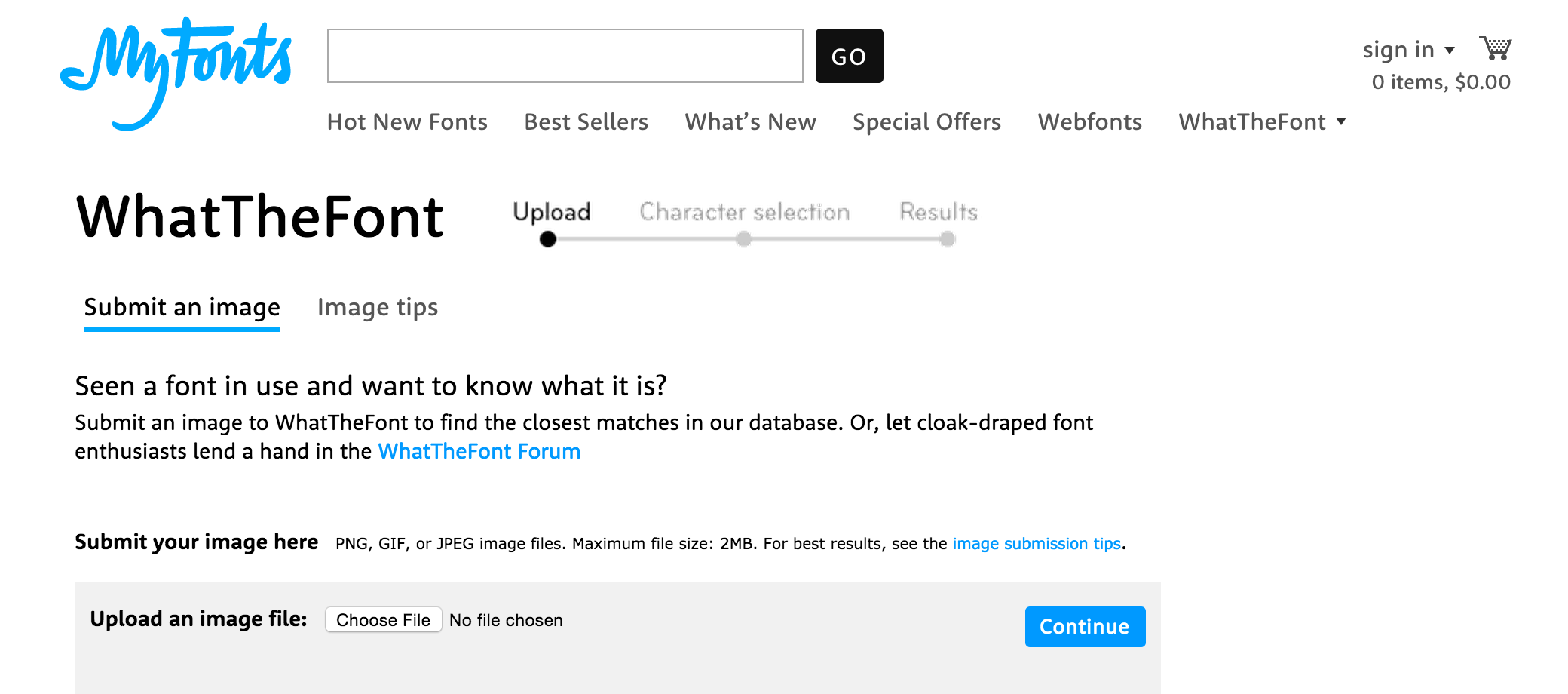
Task: Open Webfonts section
Action: (x=1089, y=121)
